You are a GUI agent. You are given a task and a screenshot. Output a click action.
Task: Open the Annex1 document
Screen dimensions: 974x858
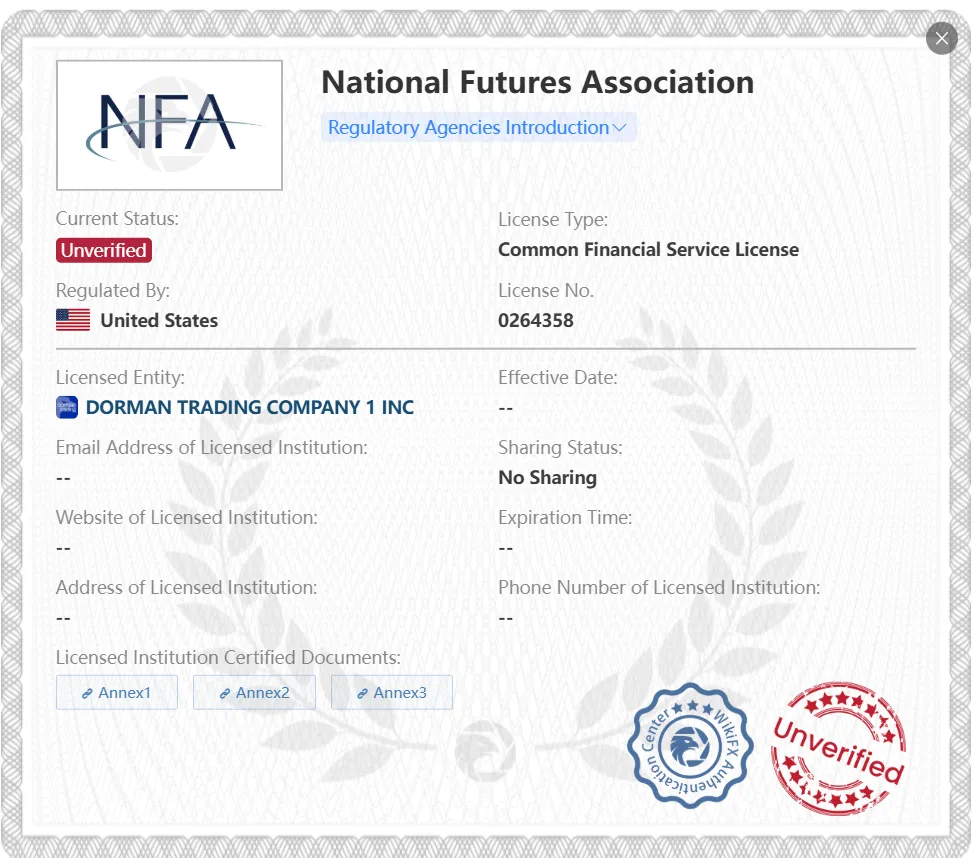click(117, 693)
